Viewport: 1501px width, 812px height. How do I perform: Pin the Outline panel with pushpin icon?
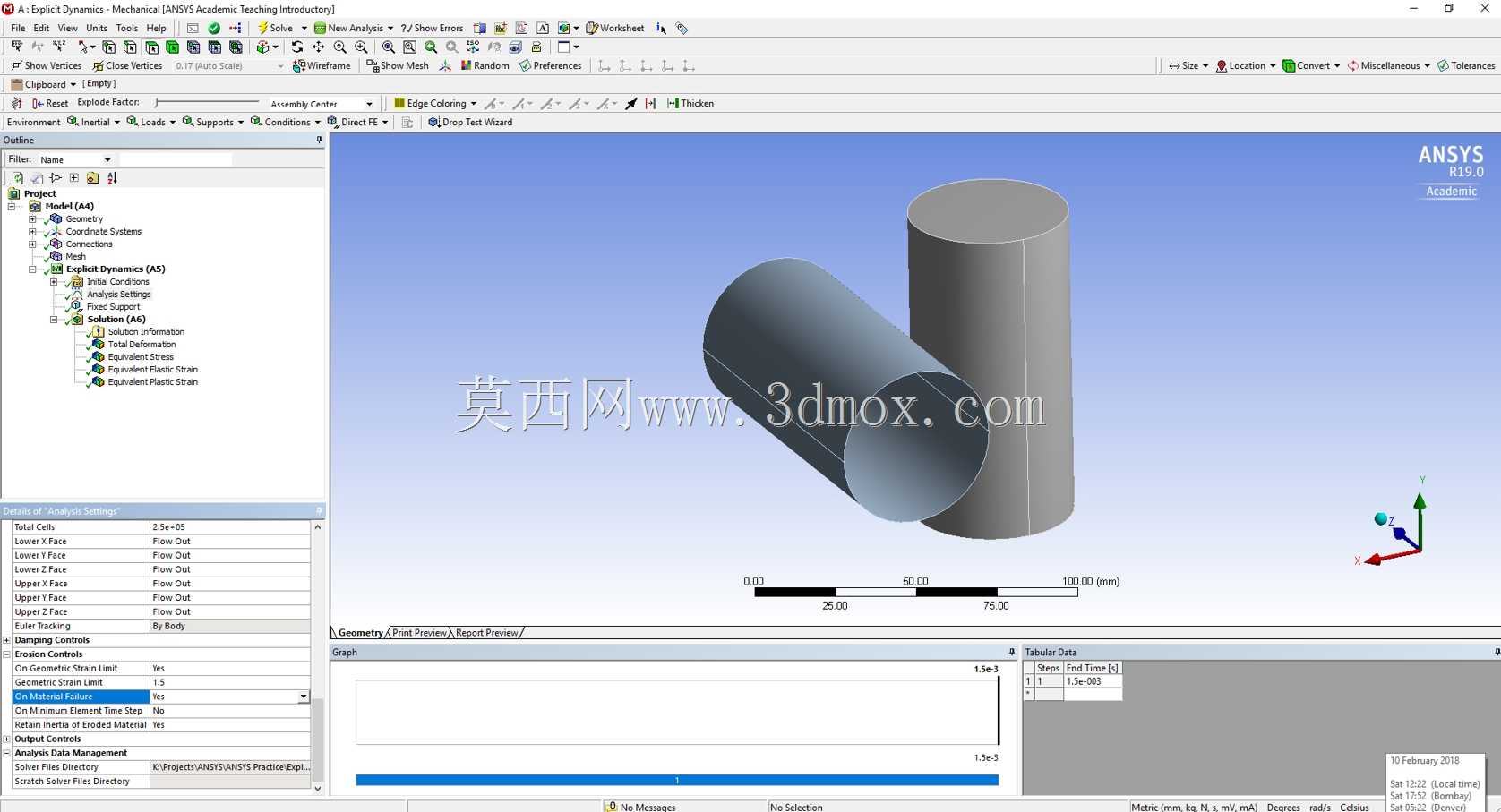319,140
